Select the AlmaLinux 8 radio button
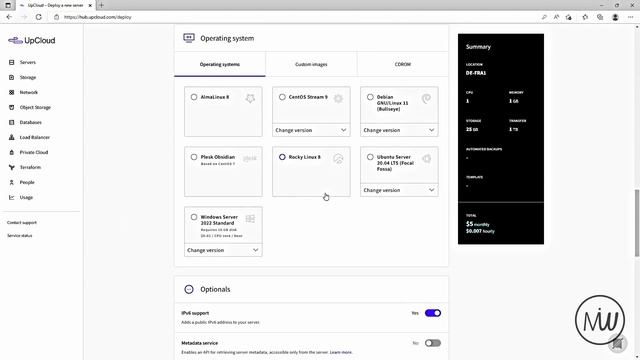This screenshot has height=360, width=640. [x=194, y=97]
